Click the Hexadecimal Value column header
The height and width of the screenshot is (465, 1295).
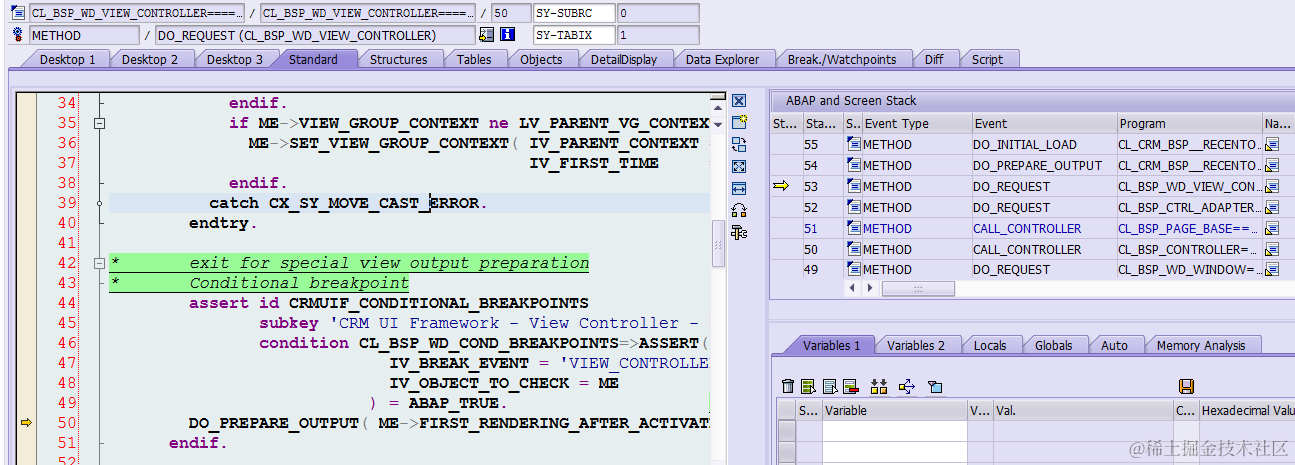(1246, 410)
